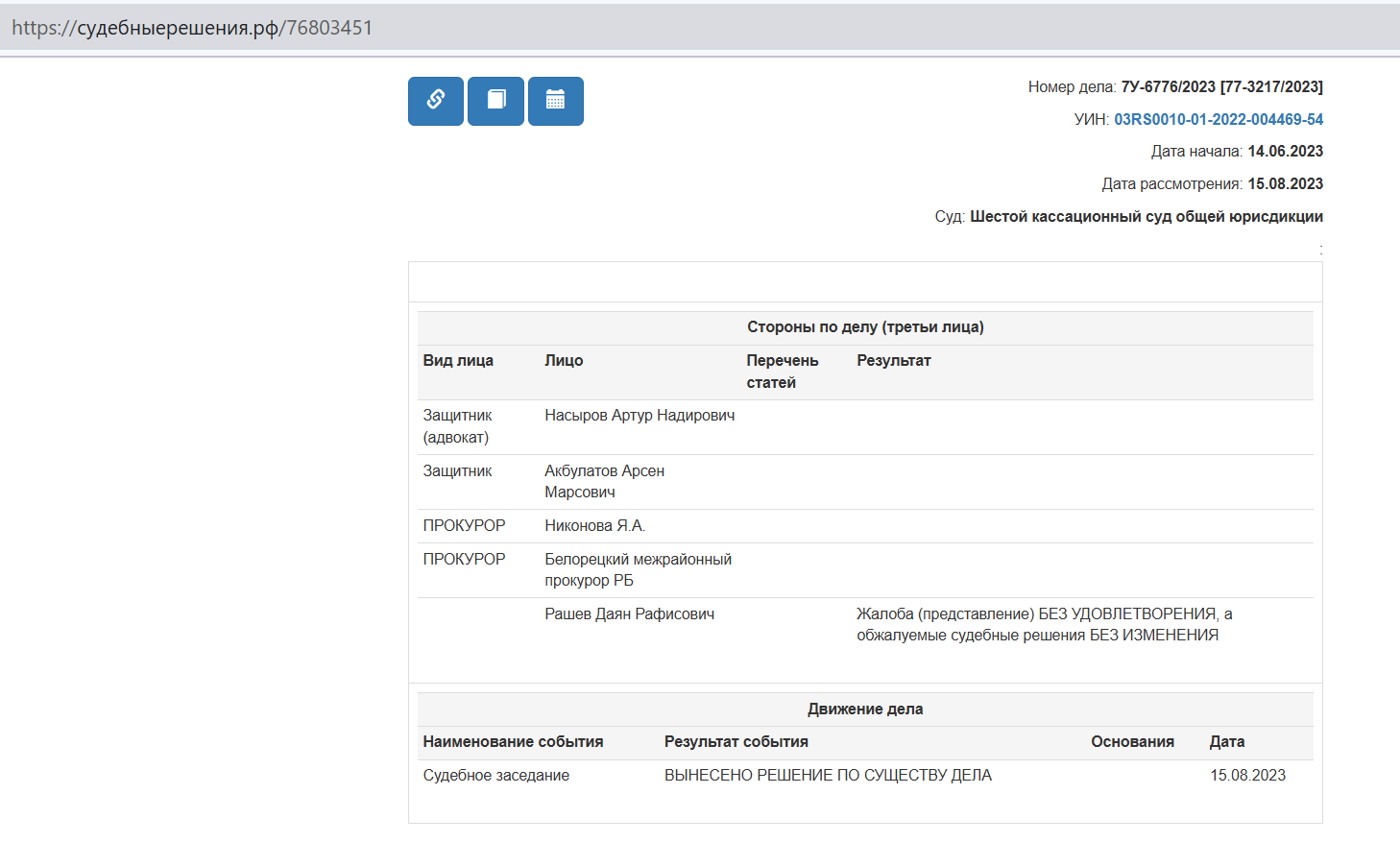Screen dimensions: 1400x842
Task: Open the УИН link 03RS0010-01-2022-004469-54
Action: 1218,119
